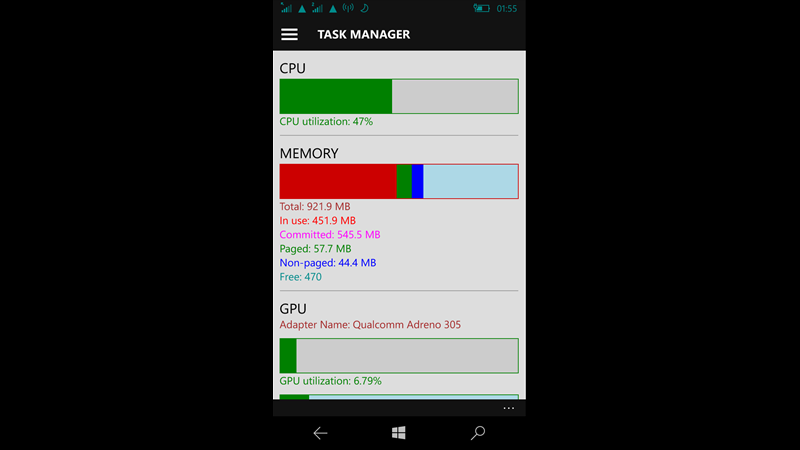Image resolution: width=800 pixels, height=450 pixels.
Task: Click the CPU utilization progress bar
Action: click(398, 96)
